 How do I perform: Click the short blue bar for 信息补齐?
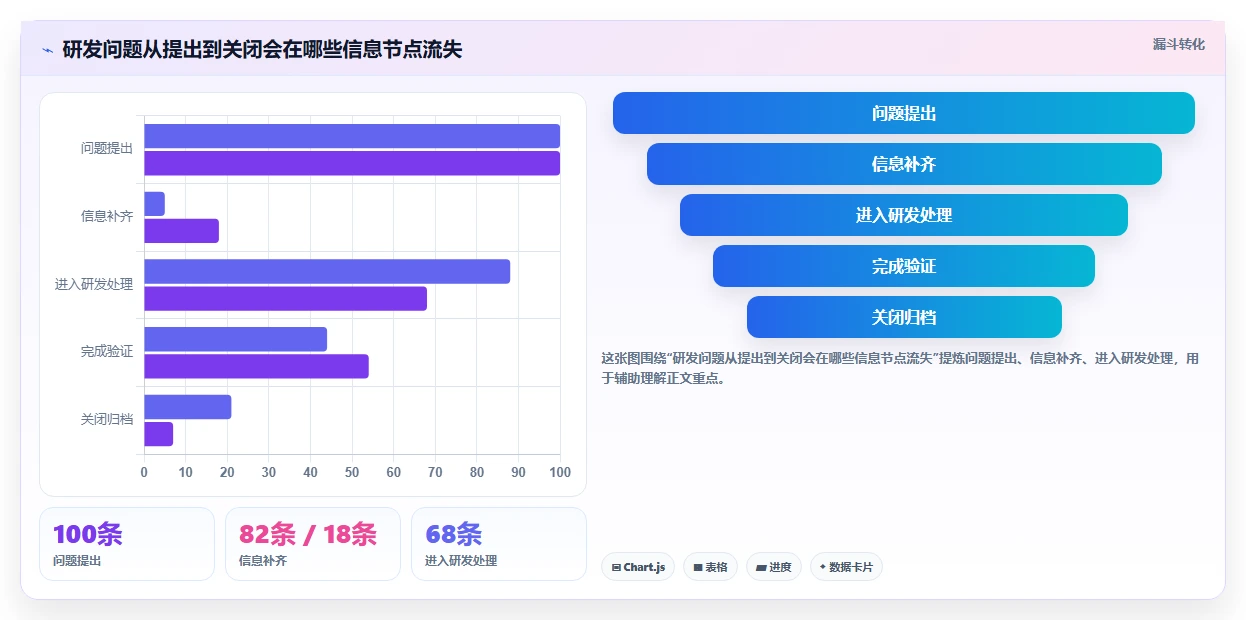point(154,204)
